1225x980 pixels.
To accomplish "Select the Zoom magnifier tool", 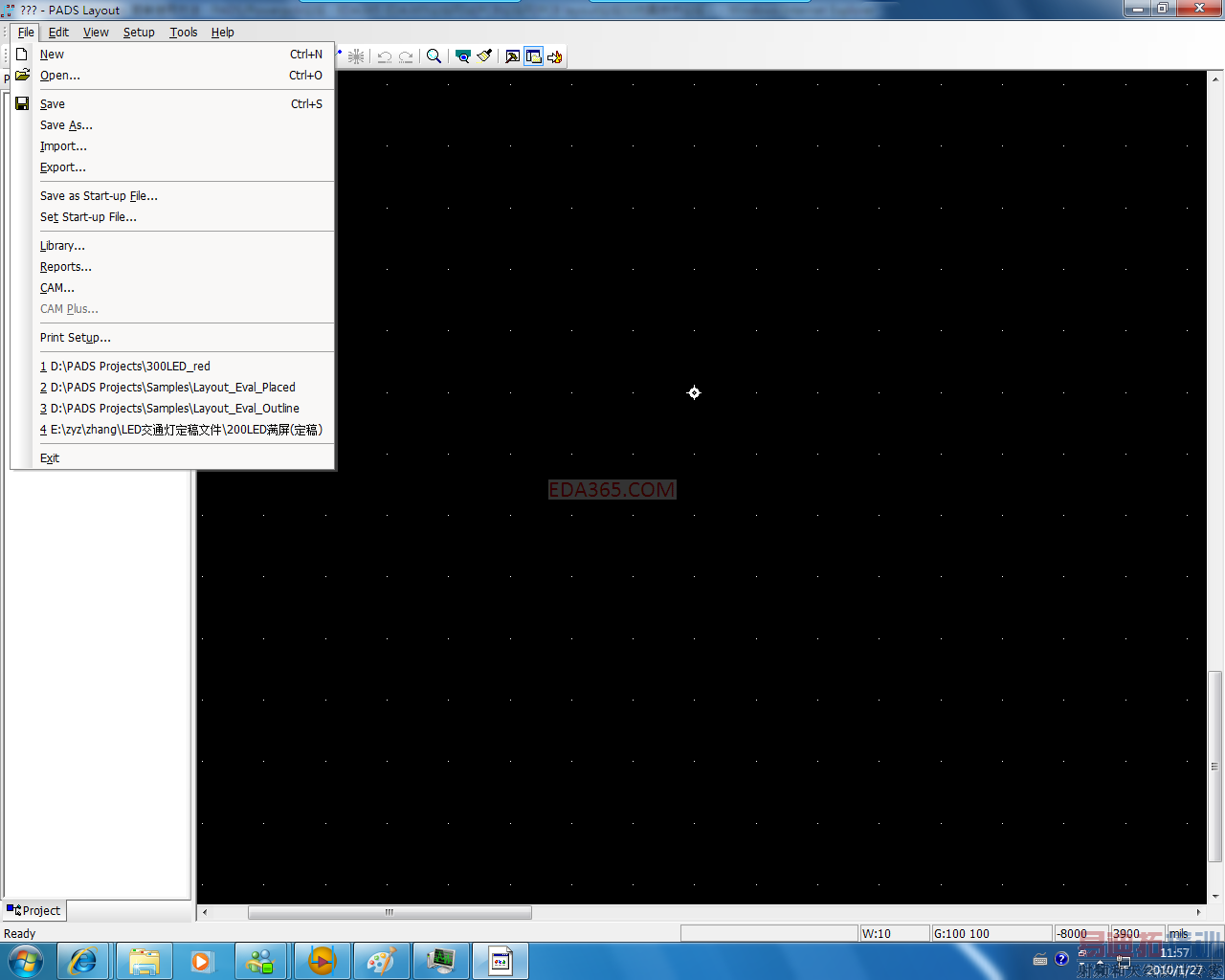I will click(x=434, y=56).
